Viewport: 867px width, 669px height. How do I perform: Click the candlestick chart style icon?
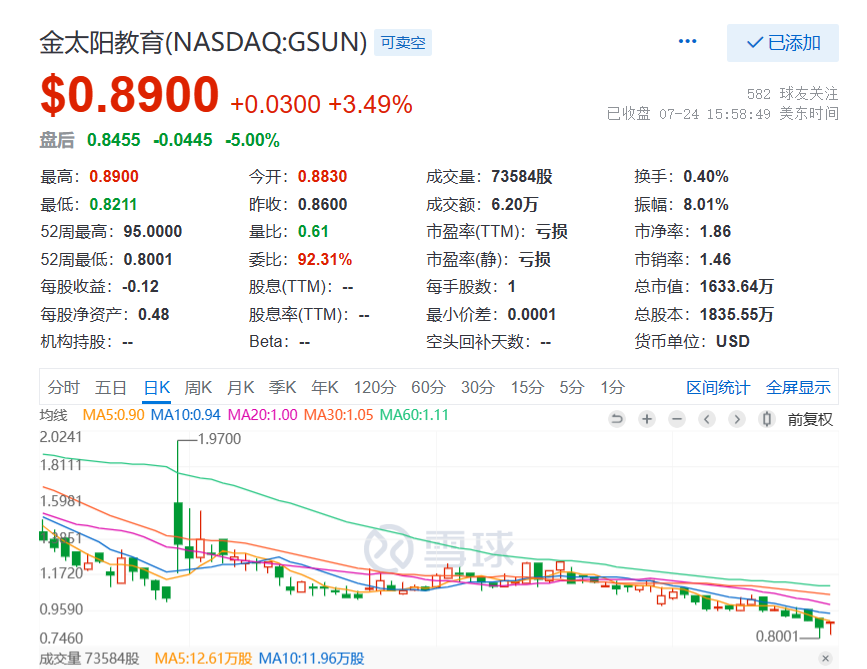coord(767,419)
